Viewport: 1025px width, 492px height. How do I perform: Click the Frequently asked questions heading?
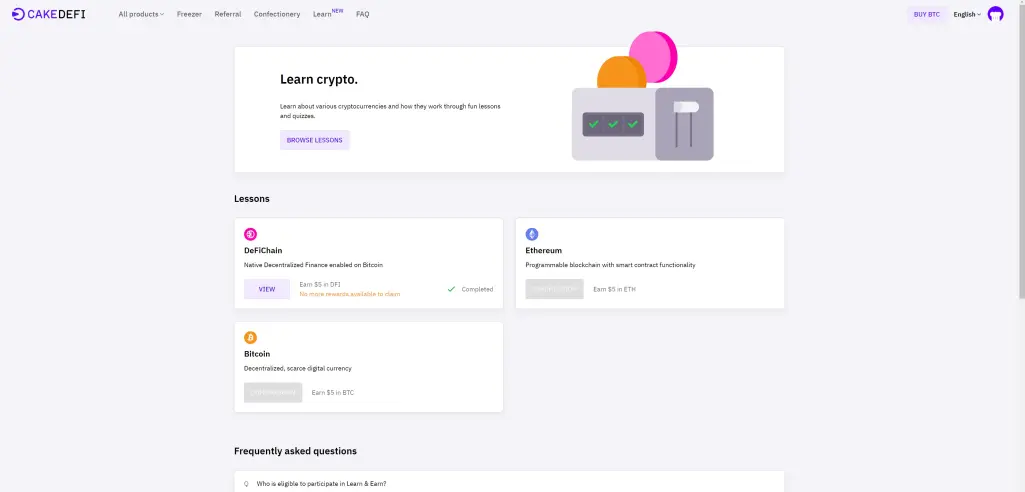pyautogui.click(x=295, y=451)
